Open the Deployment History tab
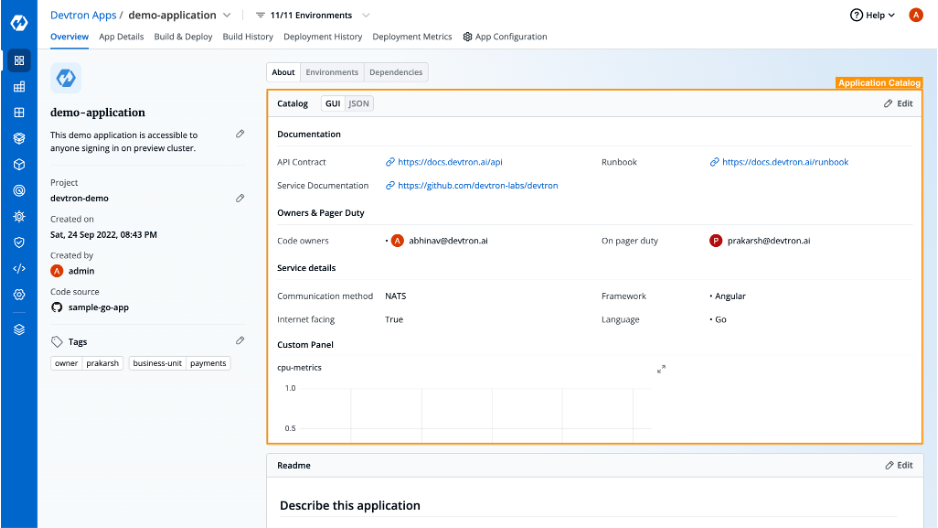The image size is (938, 528). pos(322,36)
